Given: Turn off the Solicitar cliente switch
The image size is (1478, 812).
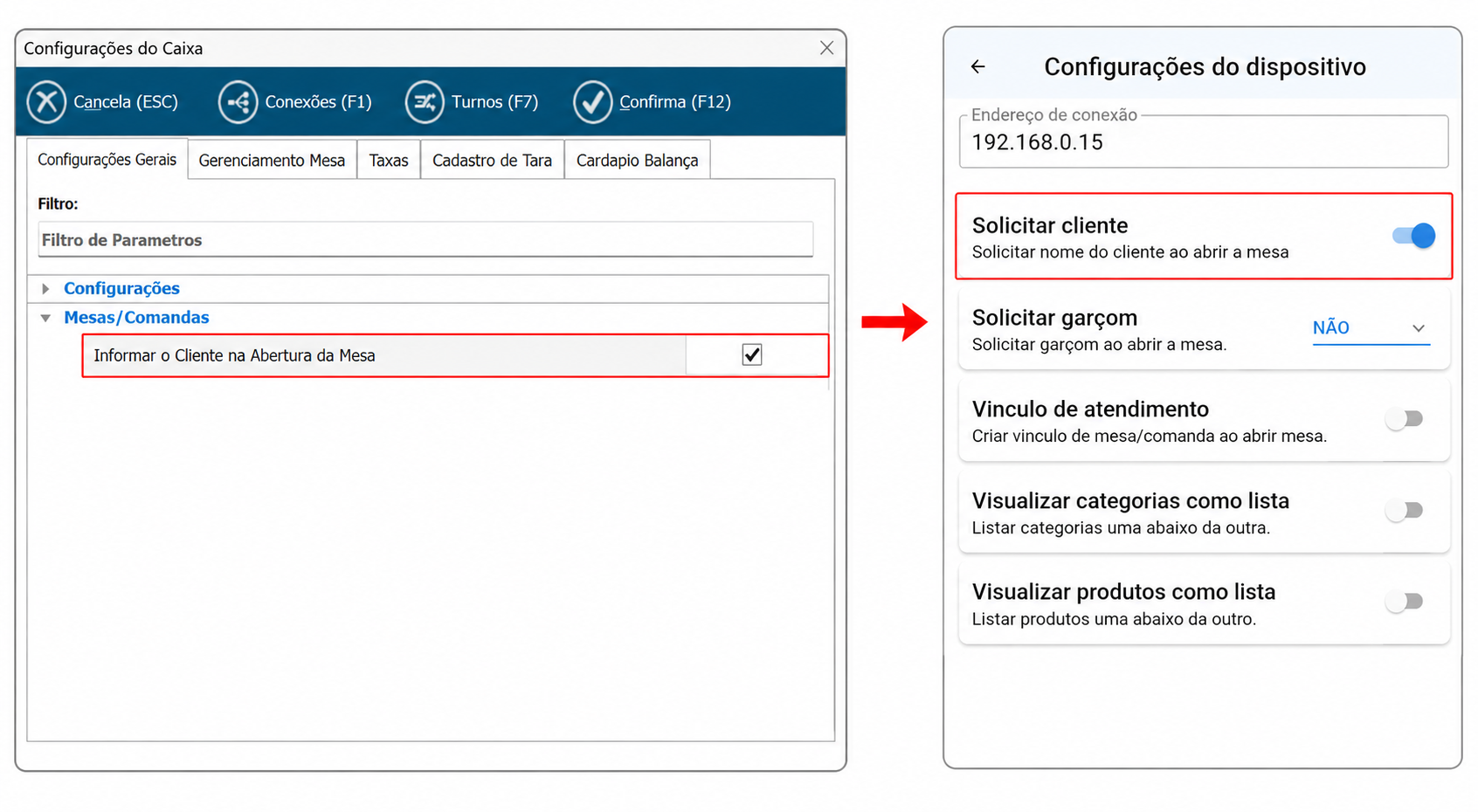Looking at the screenshot, I should (1413, 236).
